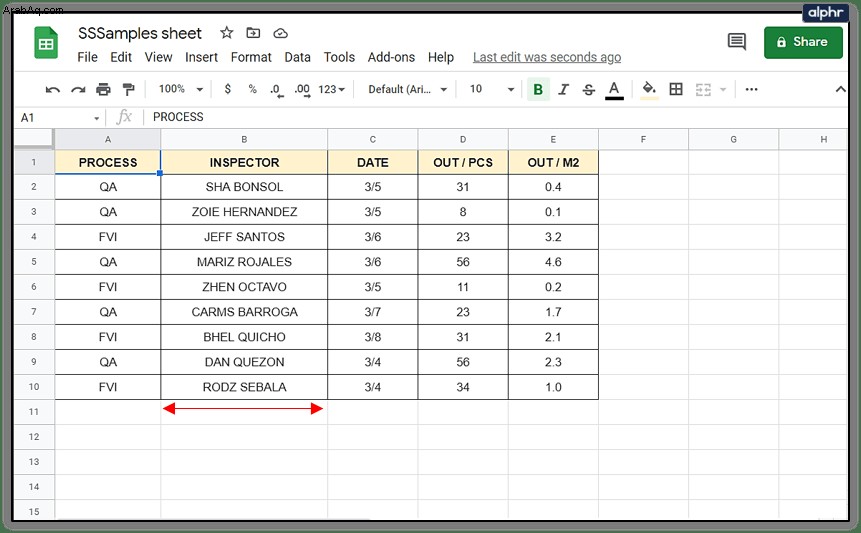Click the formula bar showing PROCESS
The image size is (861, 533).
click(x=494, y=117)
